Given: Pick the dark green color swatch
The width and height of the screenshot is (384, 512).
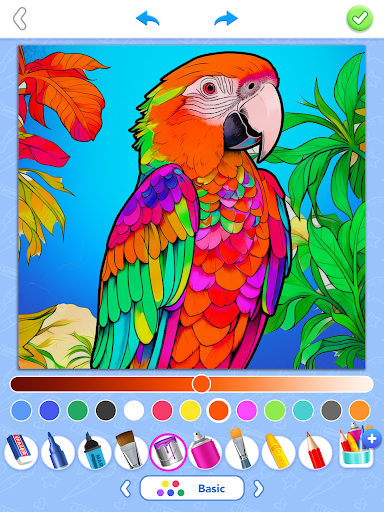Looking at the screenshot, I should point(78,410).
